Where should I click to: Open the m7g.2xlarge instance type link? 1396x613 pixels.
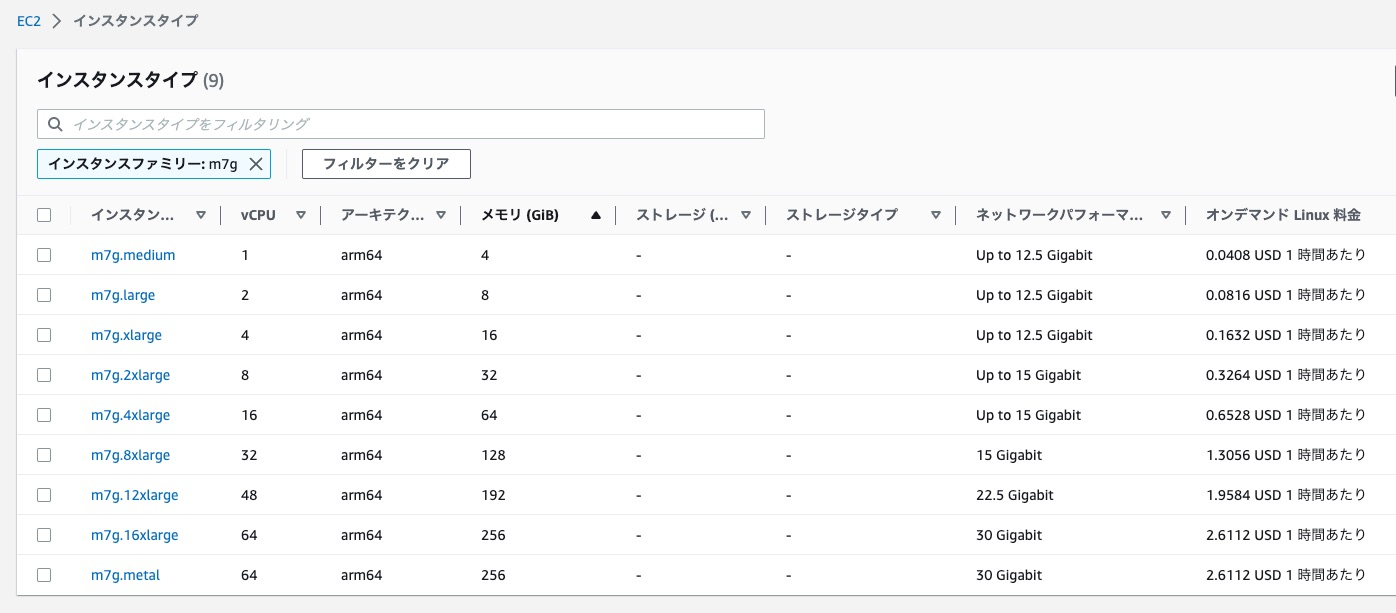131,375
